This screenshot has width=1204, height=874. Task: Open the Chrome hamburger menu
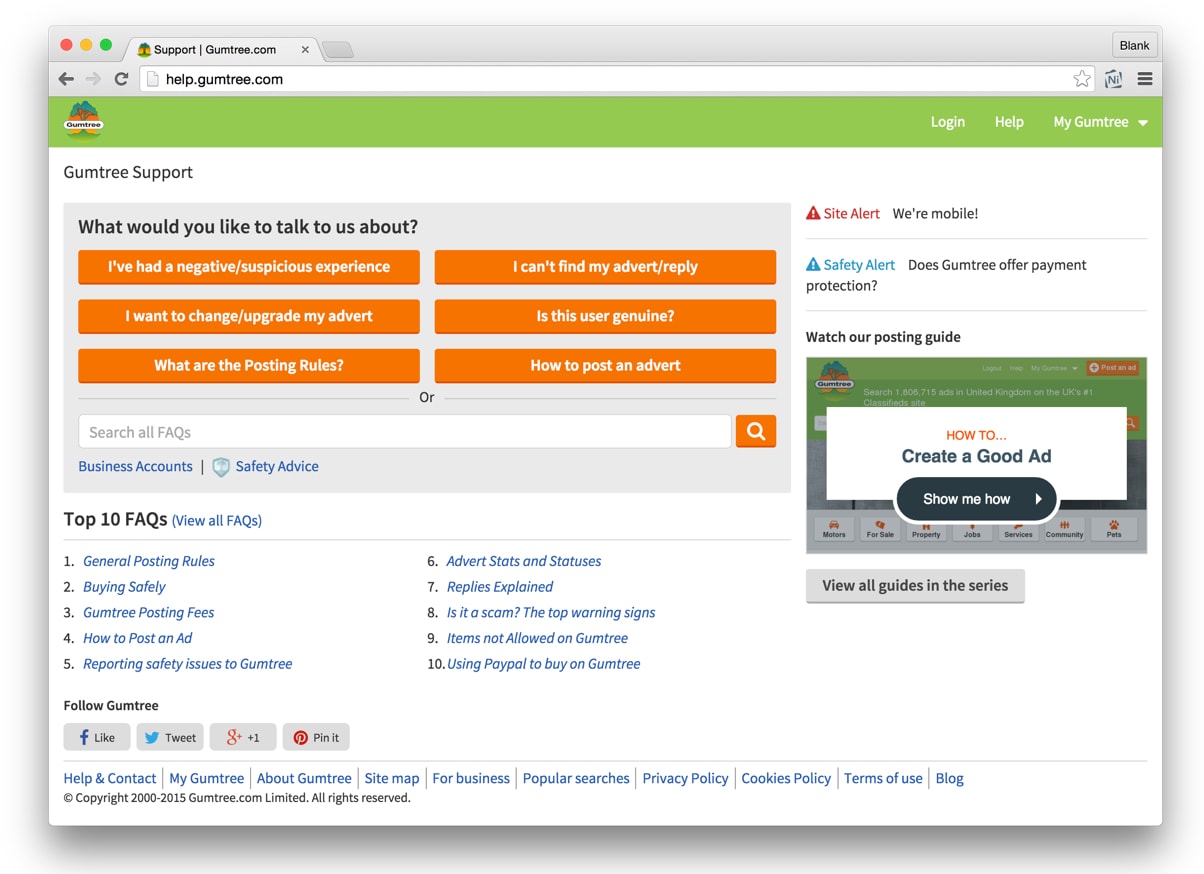tap(1145, 79)
